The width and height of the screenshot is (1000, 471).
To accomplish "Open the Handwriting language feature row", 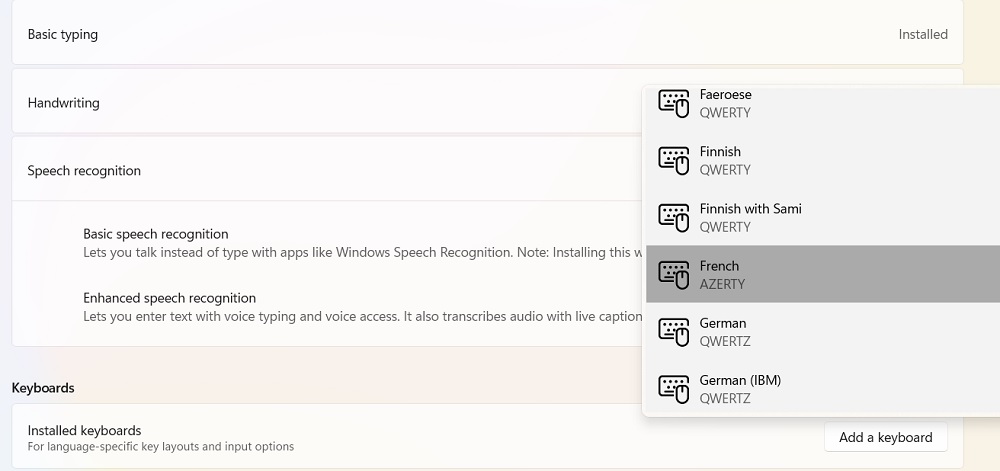I will pyautogui.click(x=64, y=103).
